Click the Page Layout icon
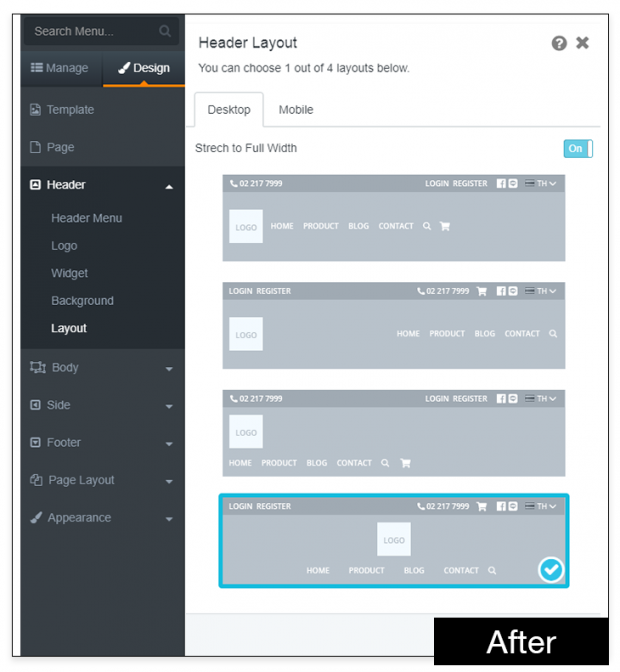Image resolution: width=620 pixels, height=672 pixels. coord(36,481)
